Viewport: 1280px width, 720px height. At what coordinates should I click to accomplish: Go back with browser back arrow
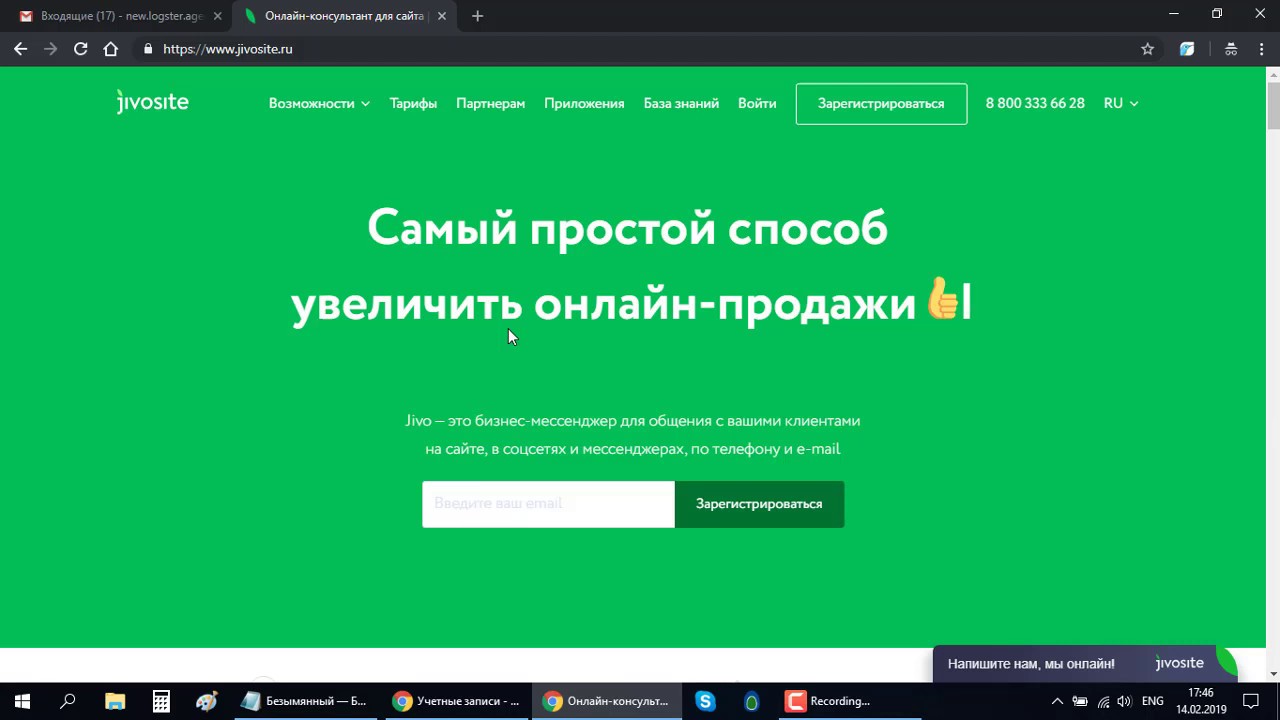(x=20, y=49)
